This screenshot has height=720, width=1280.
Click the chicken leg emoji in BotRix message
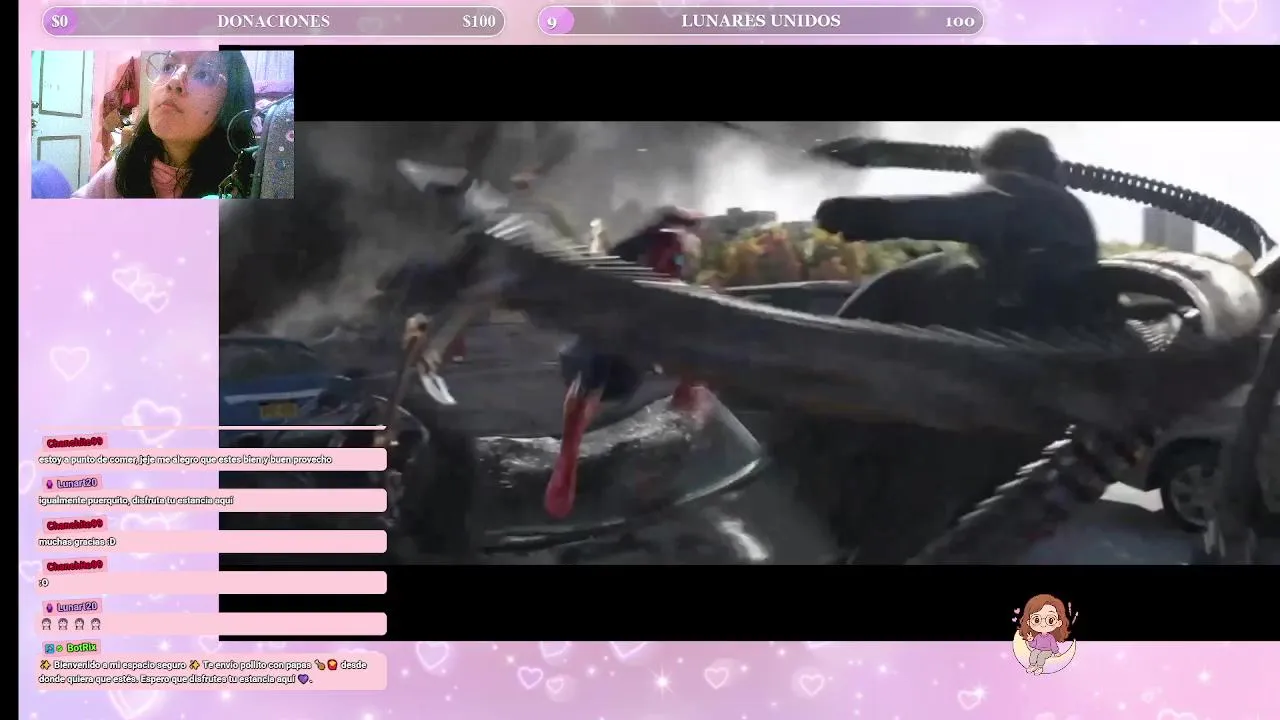point(319,665)
